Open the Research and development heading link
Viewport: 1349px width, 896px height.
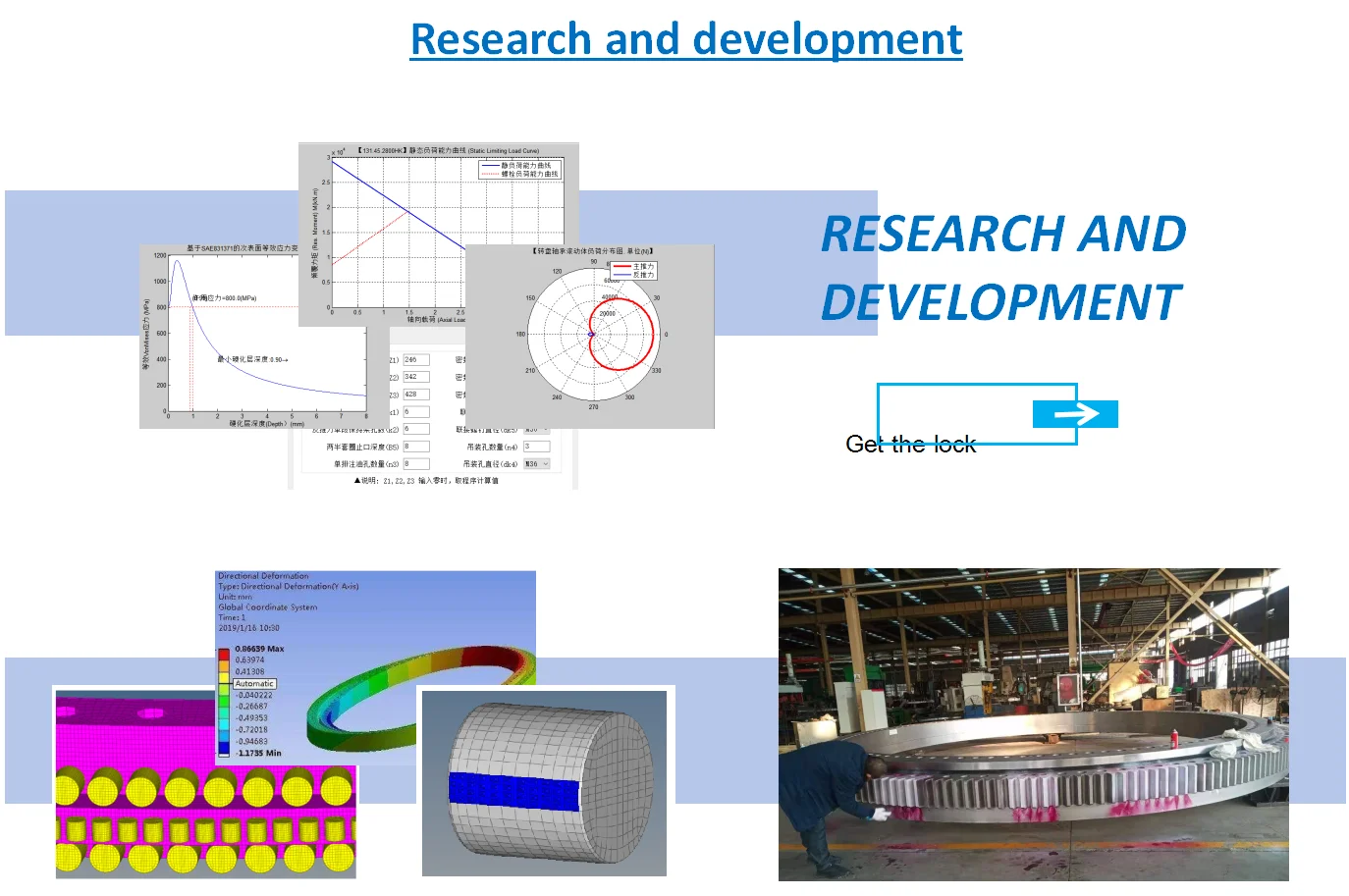(x=685, y=39)
